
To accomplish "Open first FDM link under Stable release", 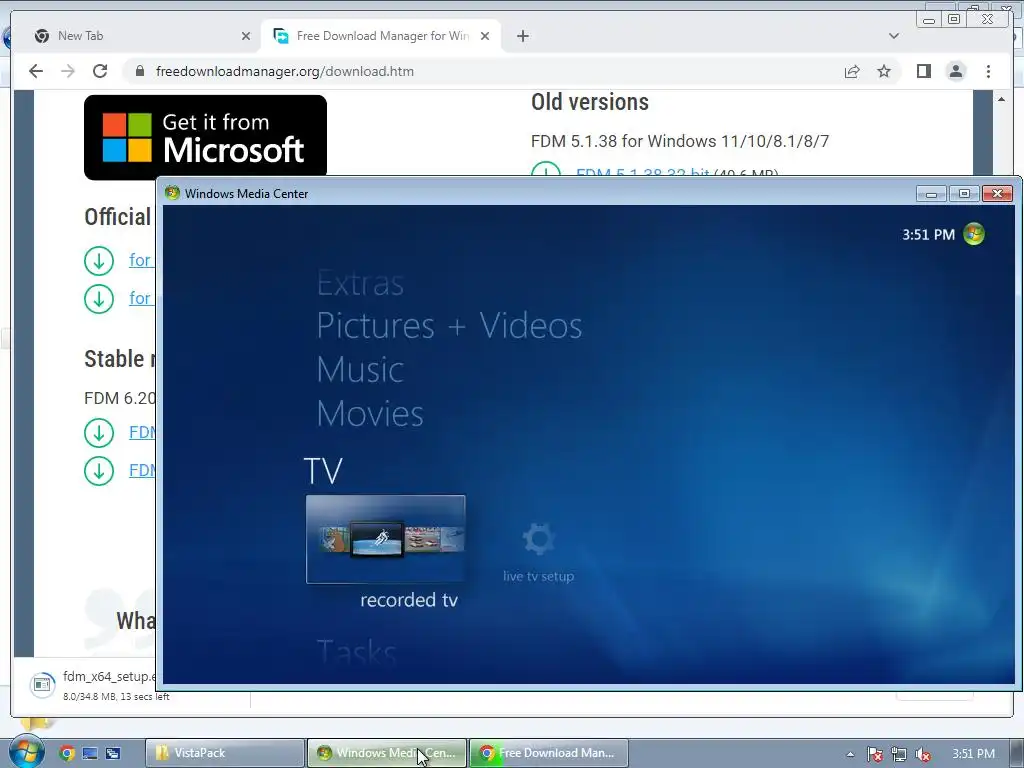I will 142,432.
